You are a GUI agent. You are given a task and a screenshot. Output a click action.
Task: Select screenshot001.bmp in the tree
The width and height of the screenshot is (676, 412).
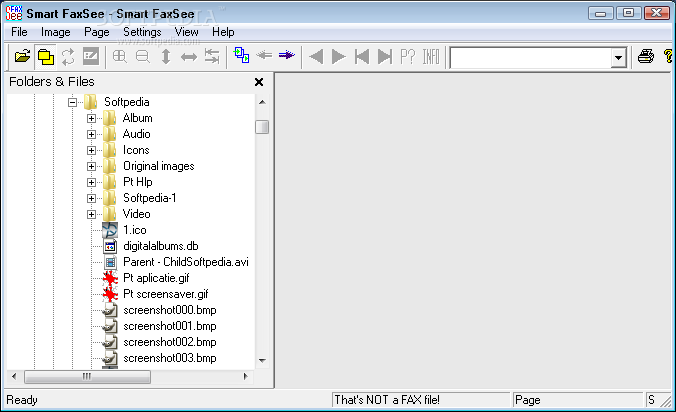169,326
